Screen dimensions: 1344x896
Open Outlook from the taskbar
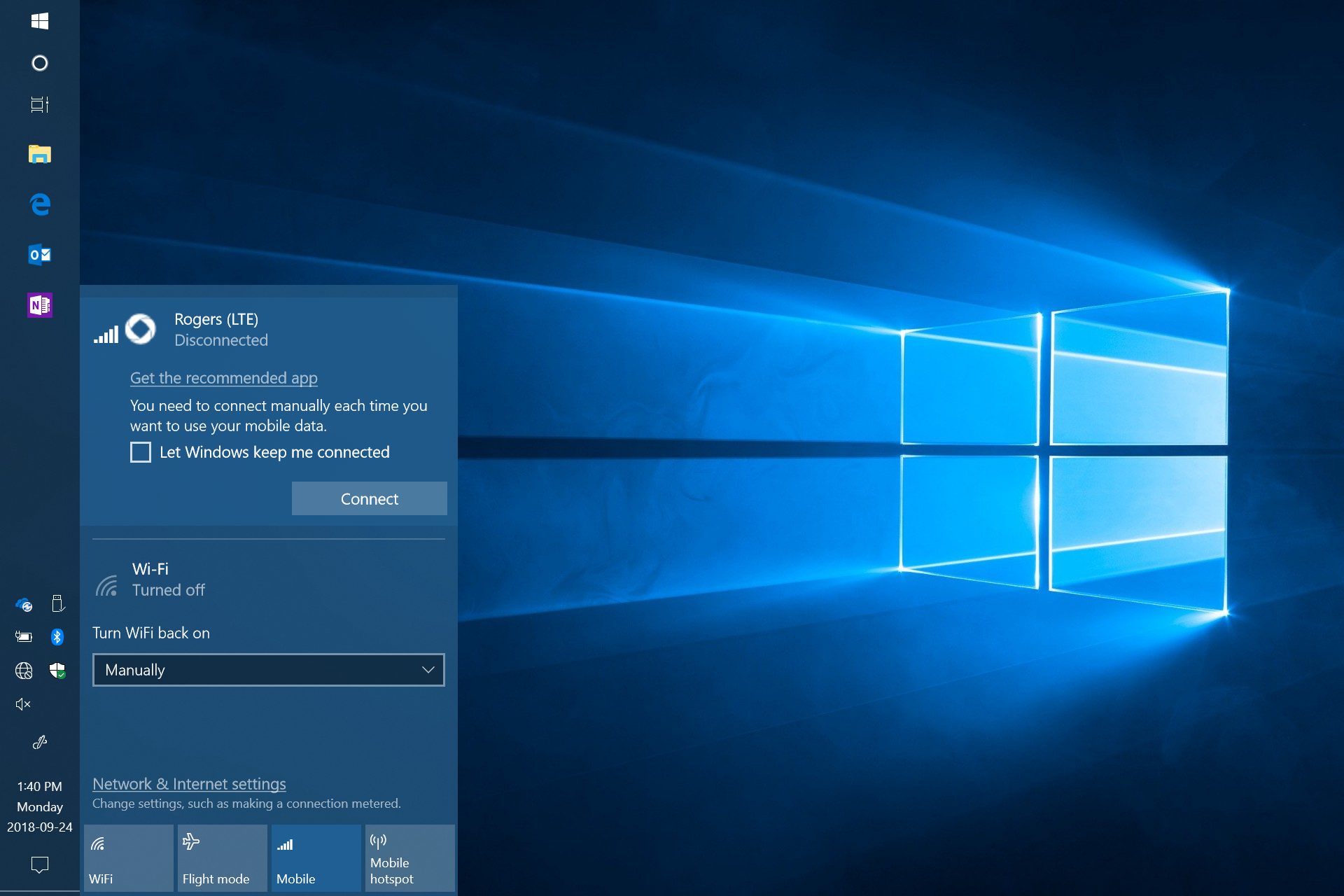pyautogui.click(x=40, y=255)
